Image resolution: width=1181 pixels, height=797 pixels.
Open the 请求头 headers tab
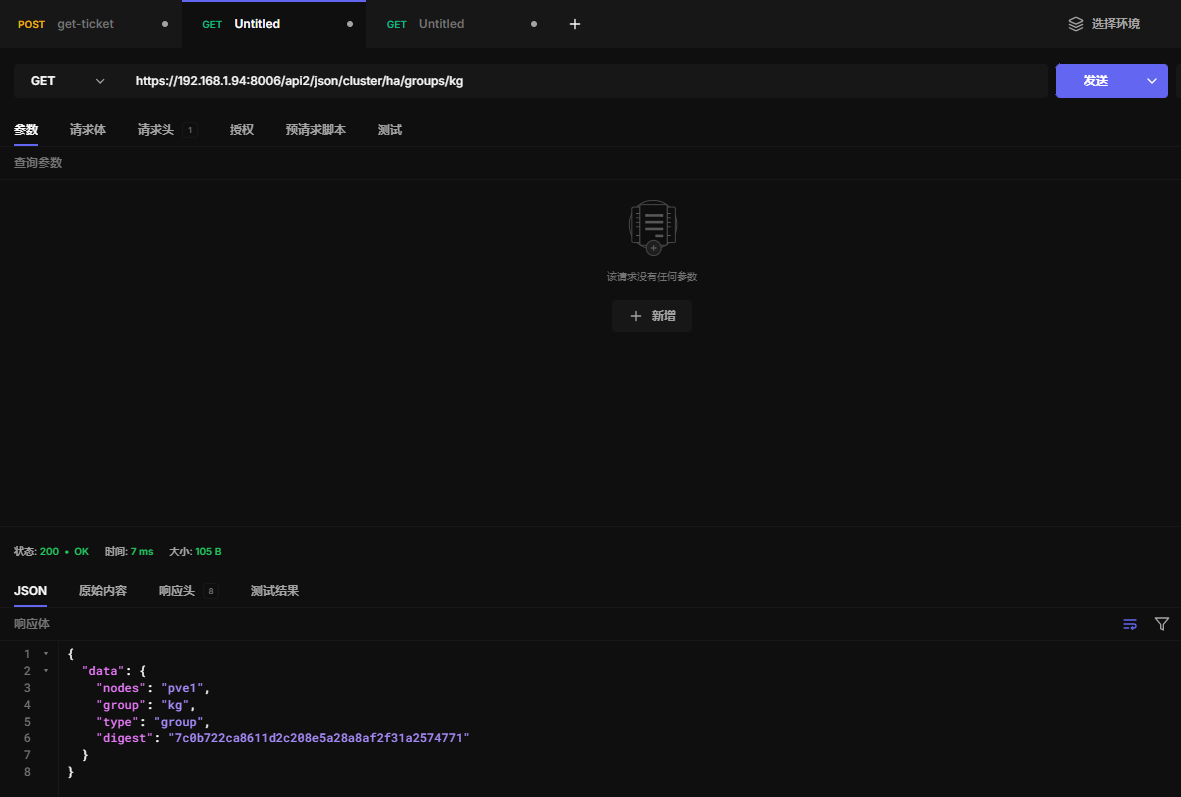(x=156, y=130)
